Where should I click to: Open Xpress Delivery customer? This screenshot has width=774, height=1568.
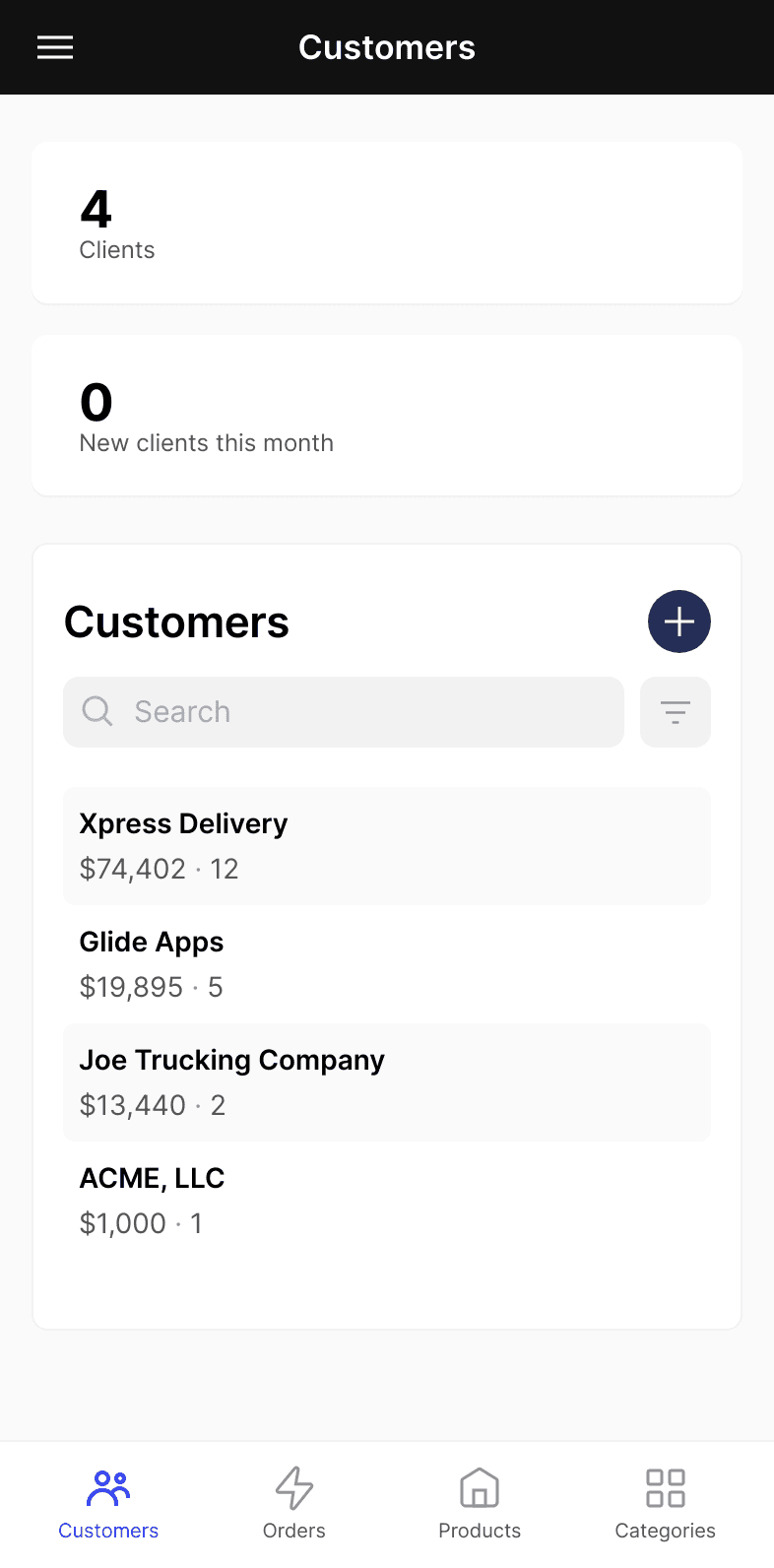click(x=387, y=846)
